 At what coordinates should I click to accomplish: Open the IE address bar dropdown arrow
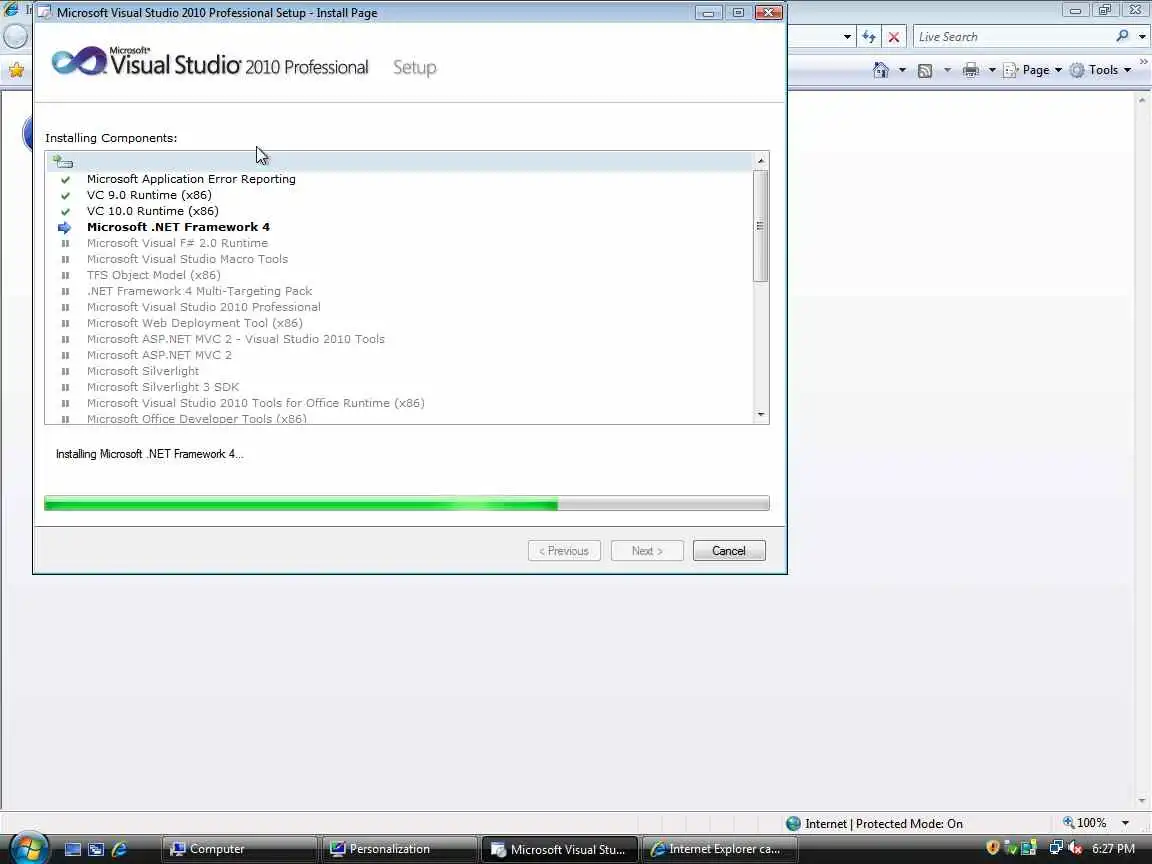(x=847, y=37)
